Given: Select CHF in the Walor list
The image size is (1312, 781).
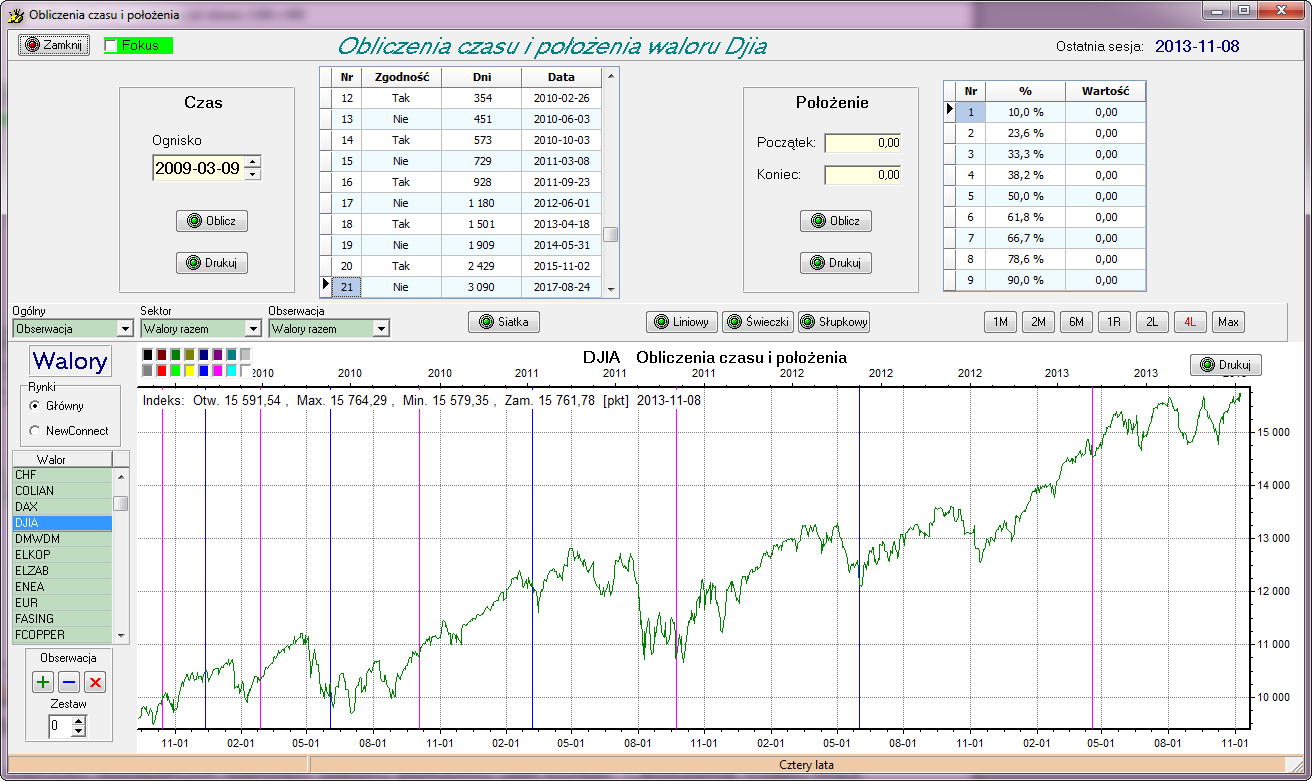Looking at the screenshot, I should (62, 475).
